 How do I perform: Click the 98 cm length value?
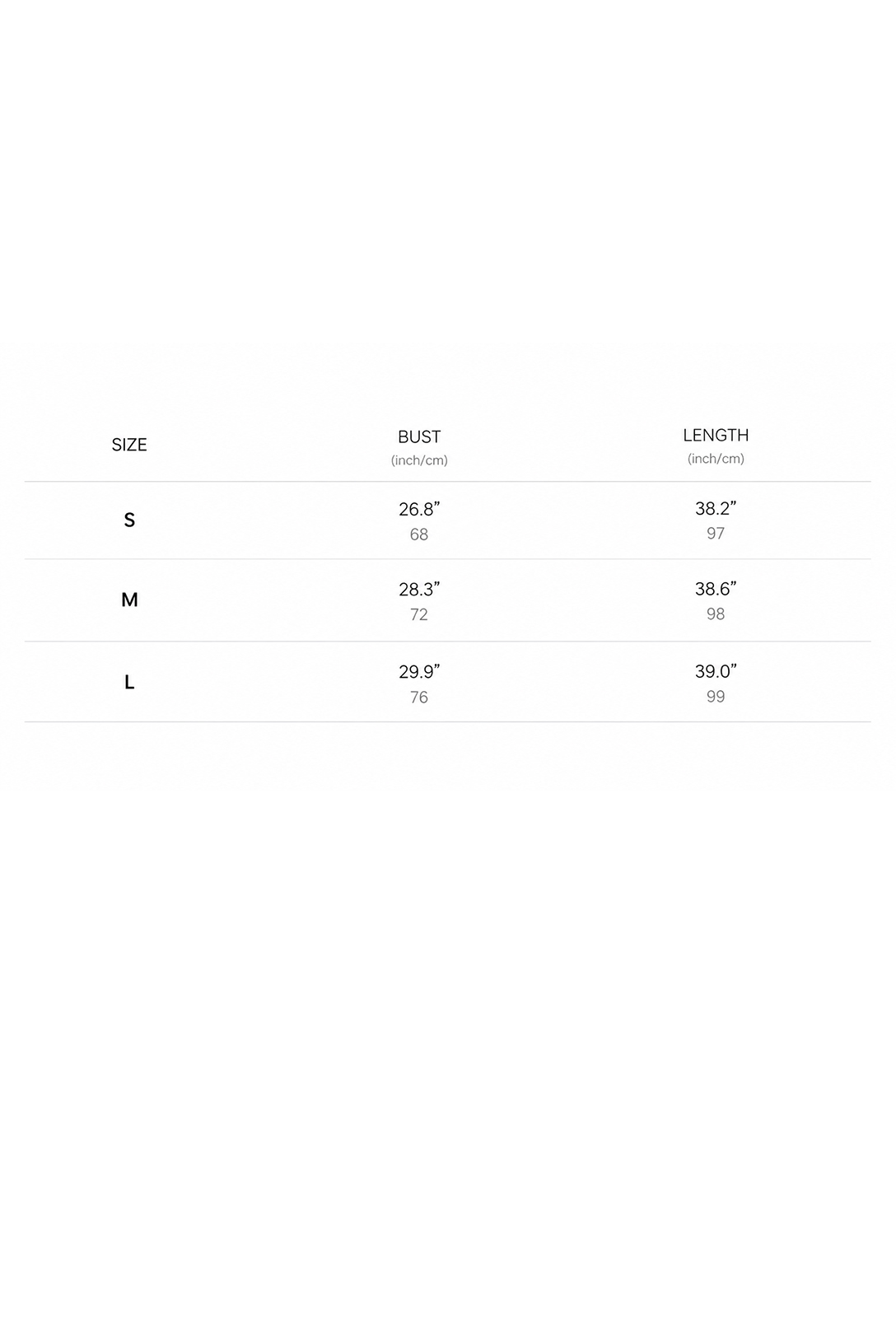[x=716, y=614]
